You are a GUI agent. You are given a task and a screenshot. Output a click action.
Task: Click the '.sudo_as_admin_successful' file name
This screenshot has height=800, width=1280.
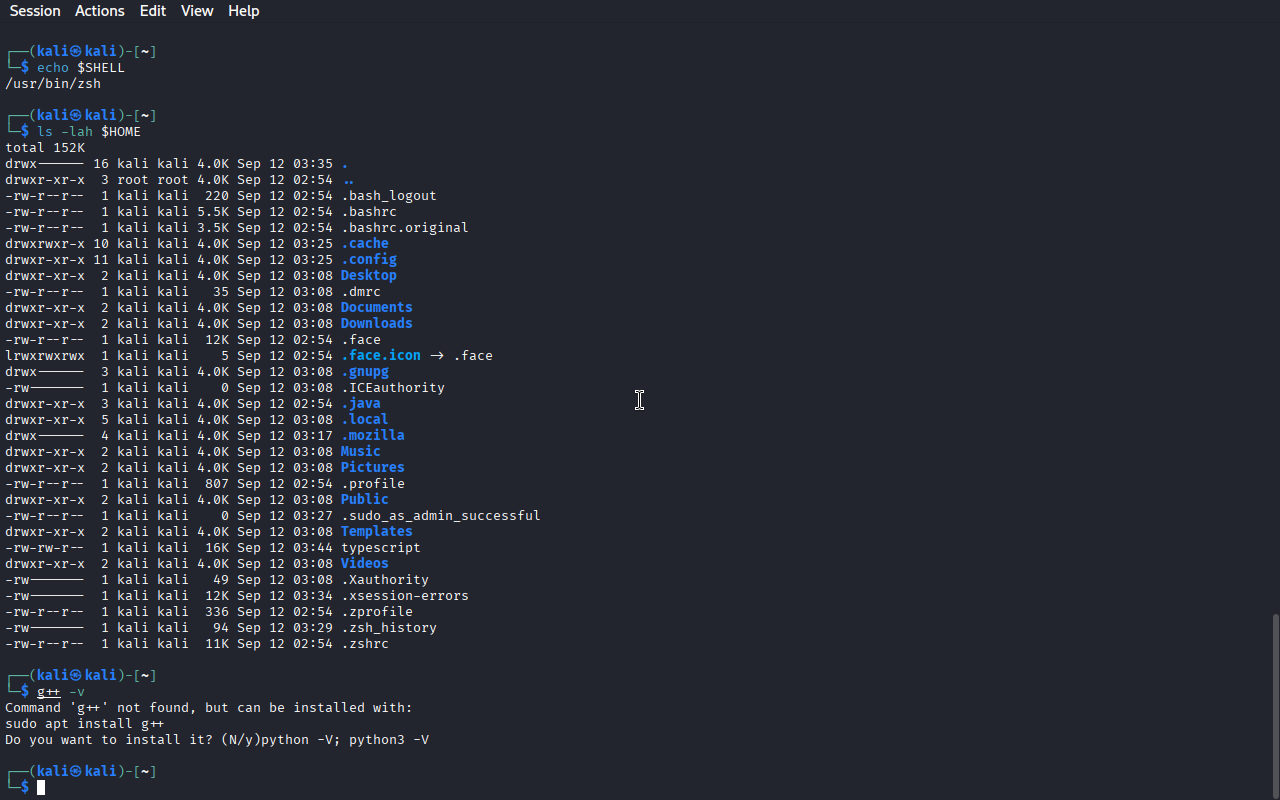click(x=441, y=516)
